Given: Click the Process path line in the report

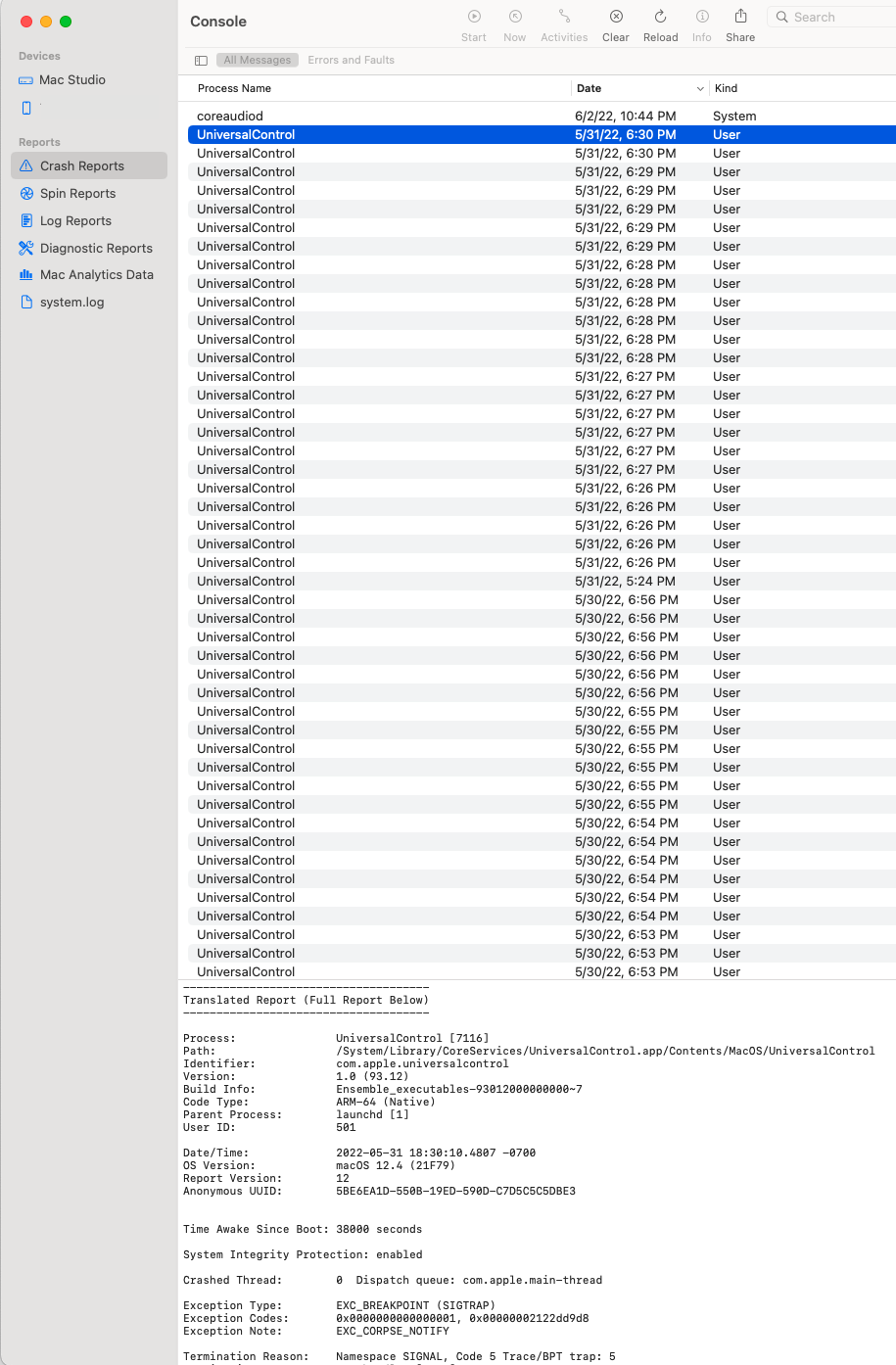Looking at the screenshot, I should click(529, 1051).
